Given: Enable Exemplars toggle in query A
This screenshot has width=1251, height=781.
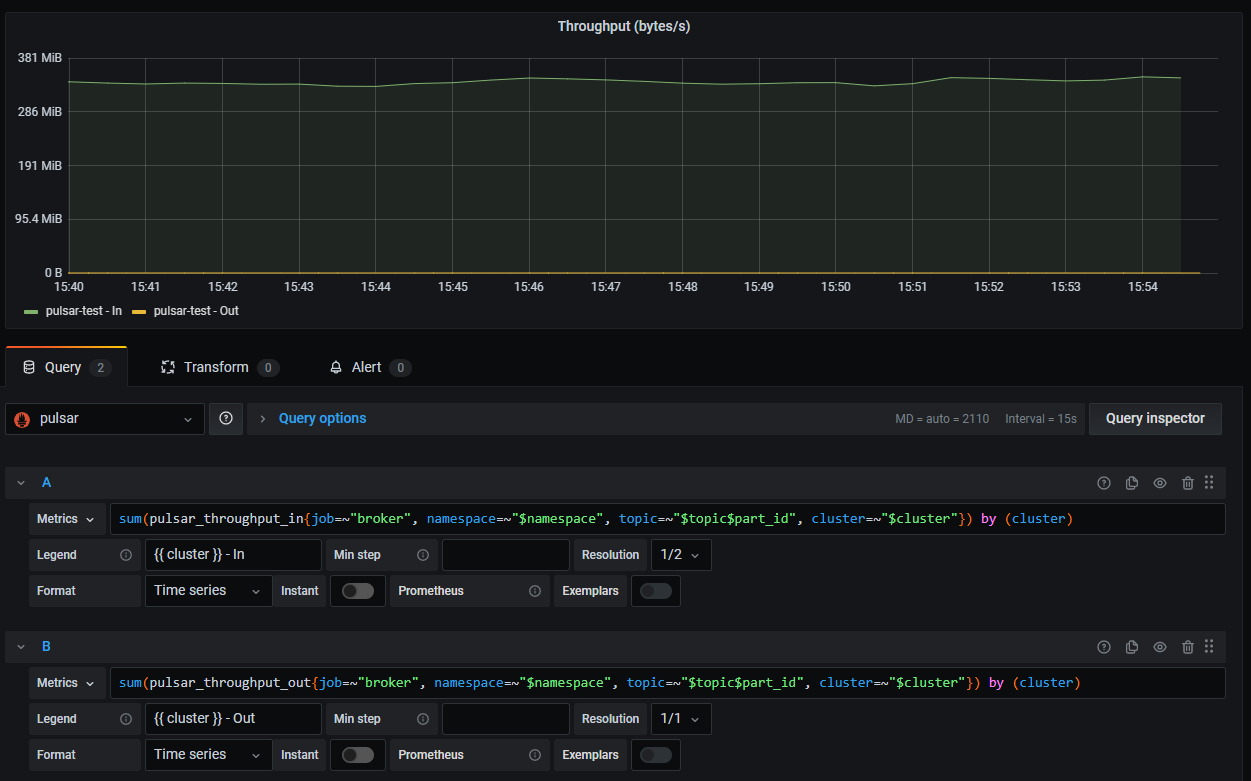Looking at the screenshot, I should pyautogui.click(x=656, y=591).
